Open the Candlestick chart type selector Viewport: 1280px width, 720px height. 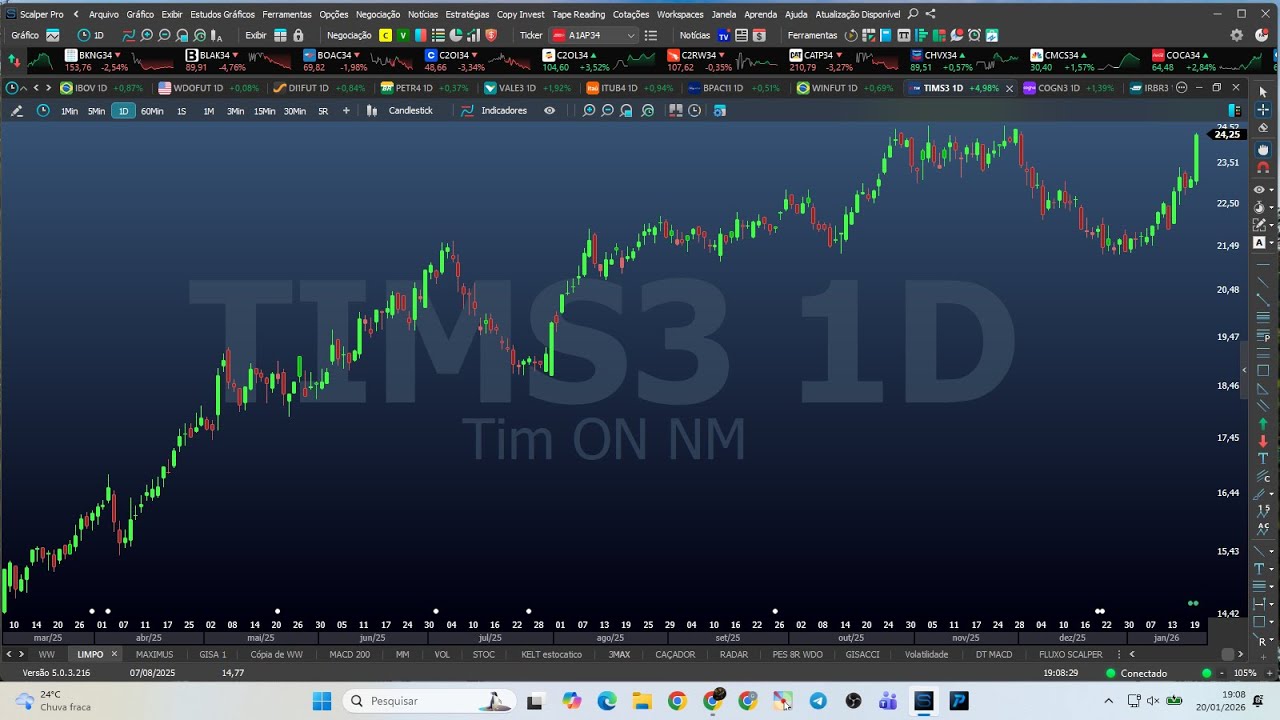[x=400, y=111]
